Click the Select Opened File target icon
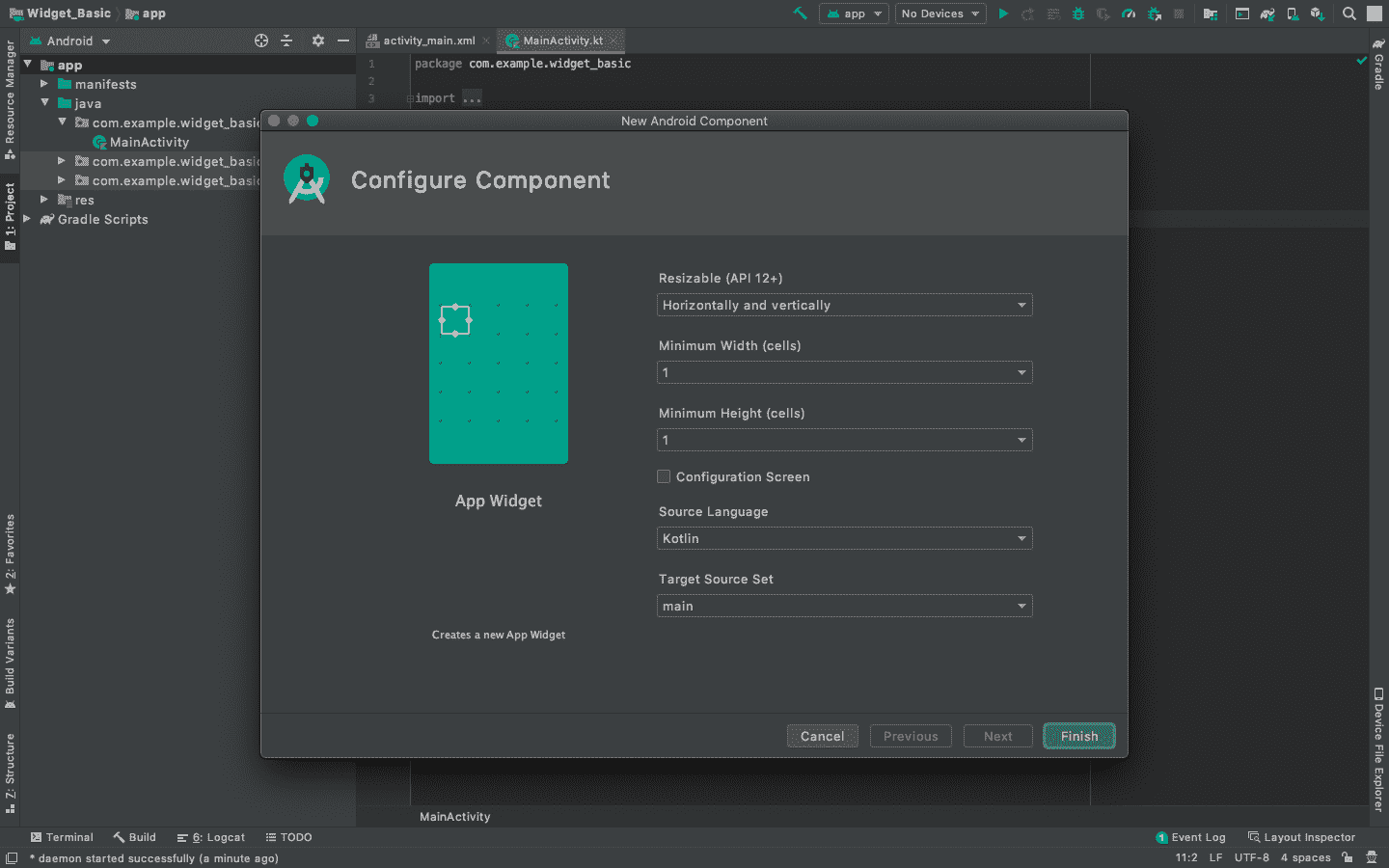Viewport: 1389px width, 868px height. click(x=261, y=41)
